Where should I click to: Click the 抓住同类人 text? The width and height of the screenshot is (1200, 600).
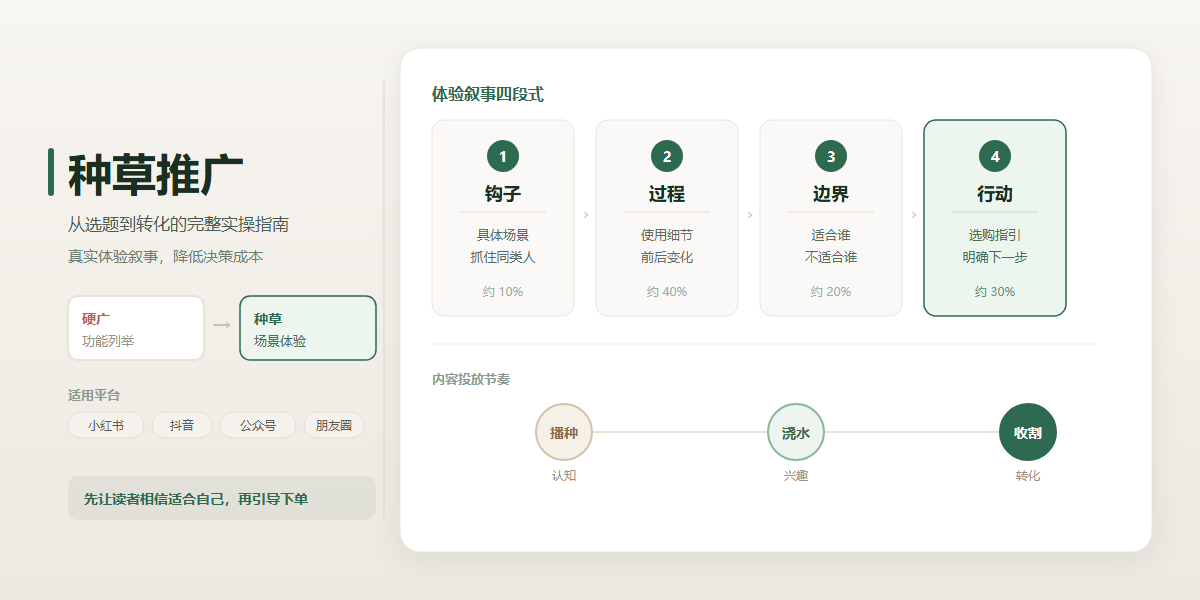[x=503, y=257]
